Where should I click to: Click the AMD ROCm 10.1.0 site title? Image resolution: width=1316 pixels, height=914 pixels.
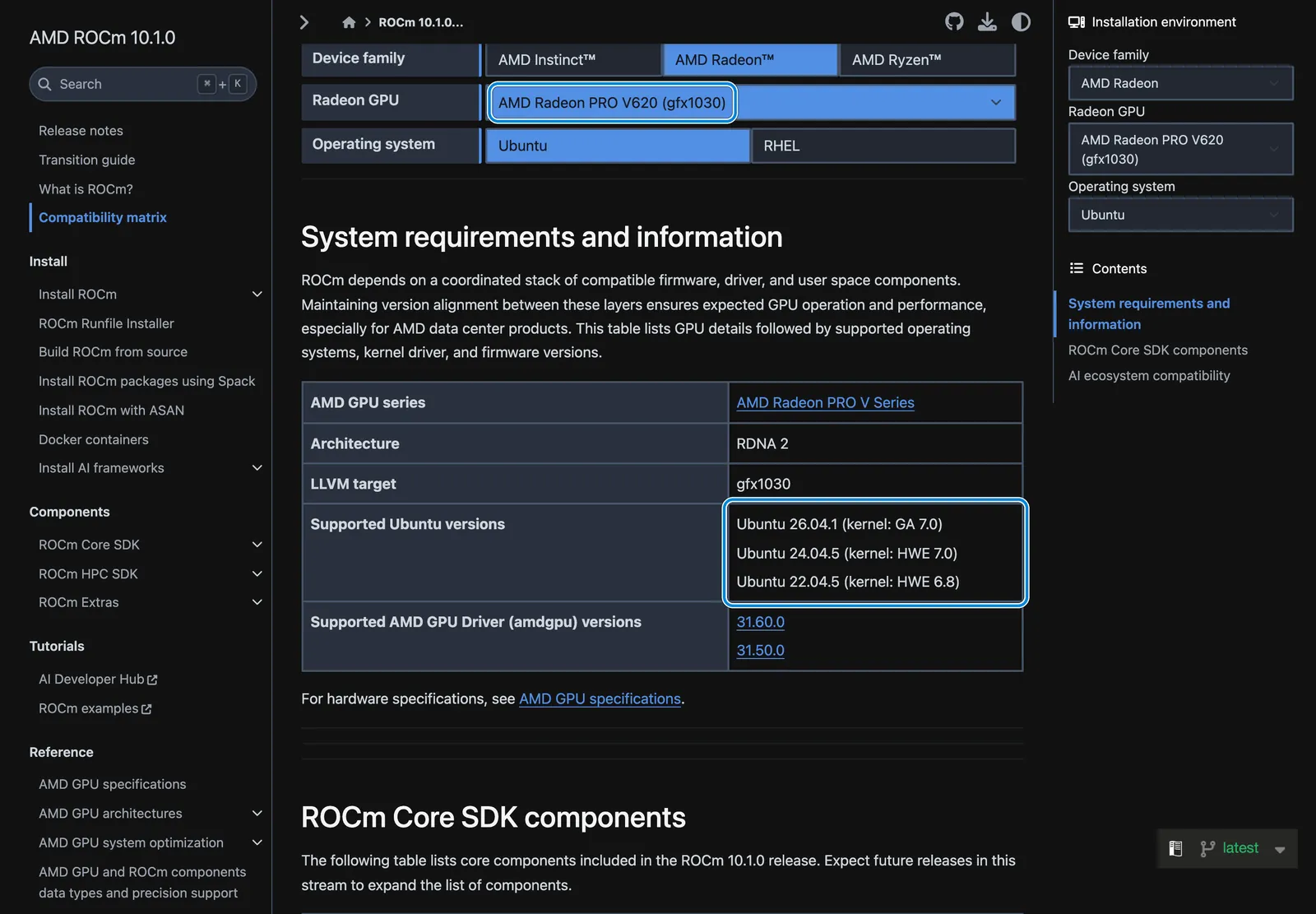102,37
